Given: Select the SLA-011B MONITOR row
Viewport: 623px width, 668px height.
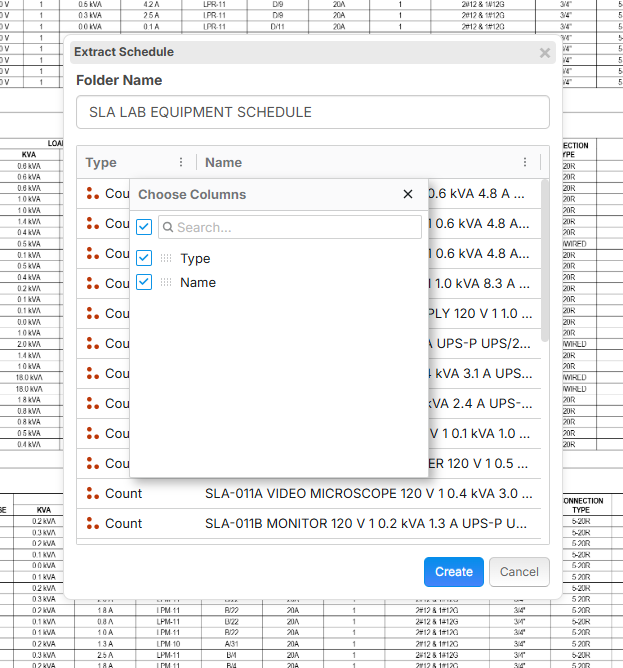Looking at the screenshot, I should click(365, 523).
